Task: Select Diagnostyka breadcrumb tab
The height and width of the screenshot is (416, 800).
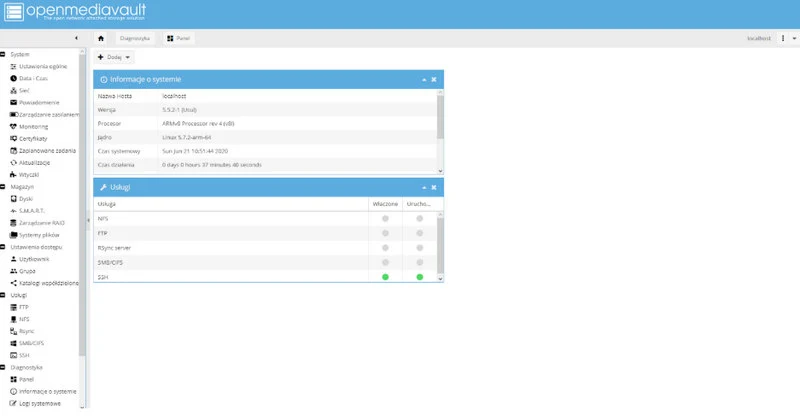Action: [135, 38]
